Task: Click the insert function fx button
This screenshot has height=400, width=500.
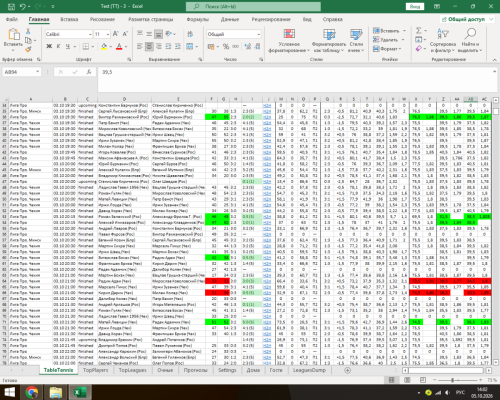Action: click(x=89, y=72)
